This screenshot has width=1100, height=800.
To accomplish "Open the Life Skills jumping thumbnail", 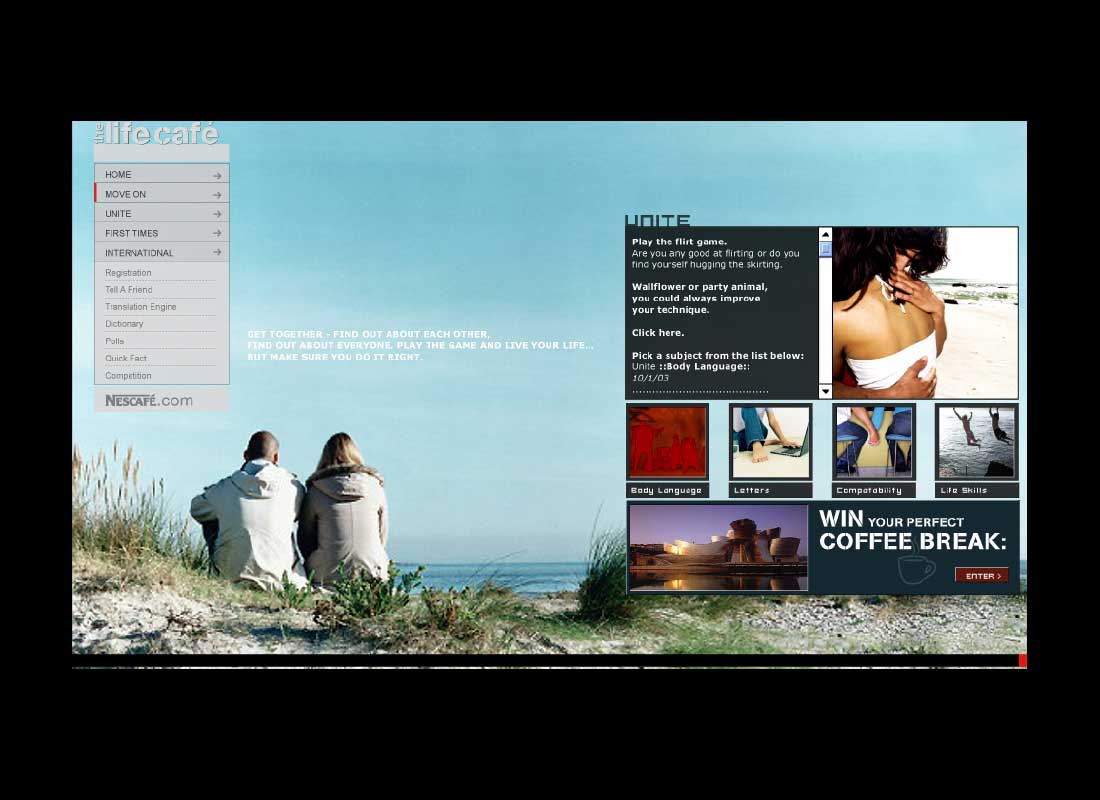I will tap(977, 441).
